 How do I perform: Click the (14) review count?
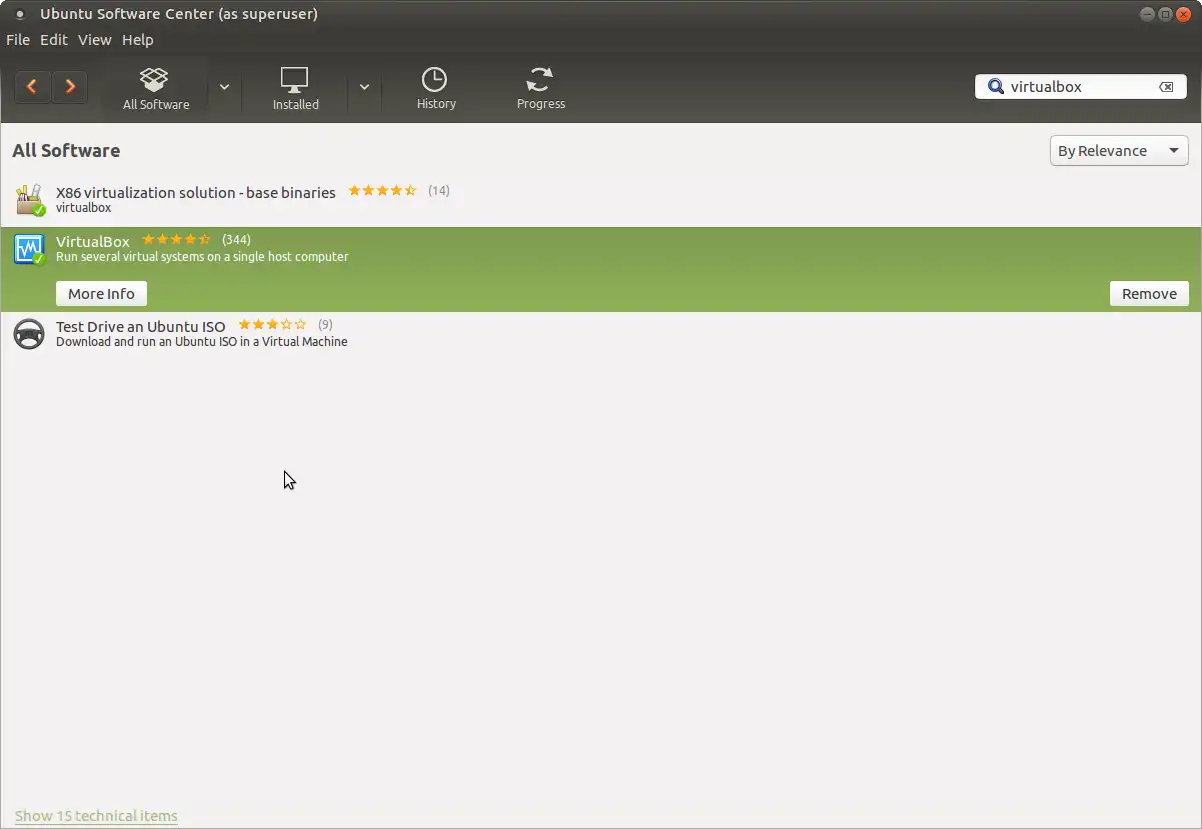tap(439, 191)
